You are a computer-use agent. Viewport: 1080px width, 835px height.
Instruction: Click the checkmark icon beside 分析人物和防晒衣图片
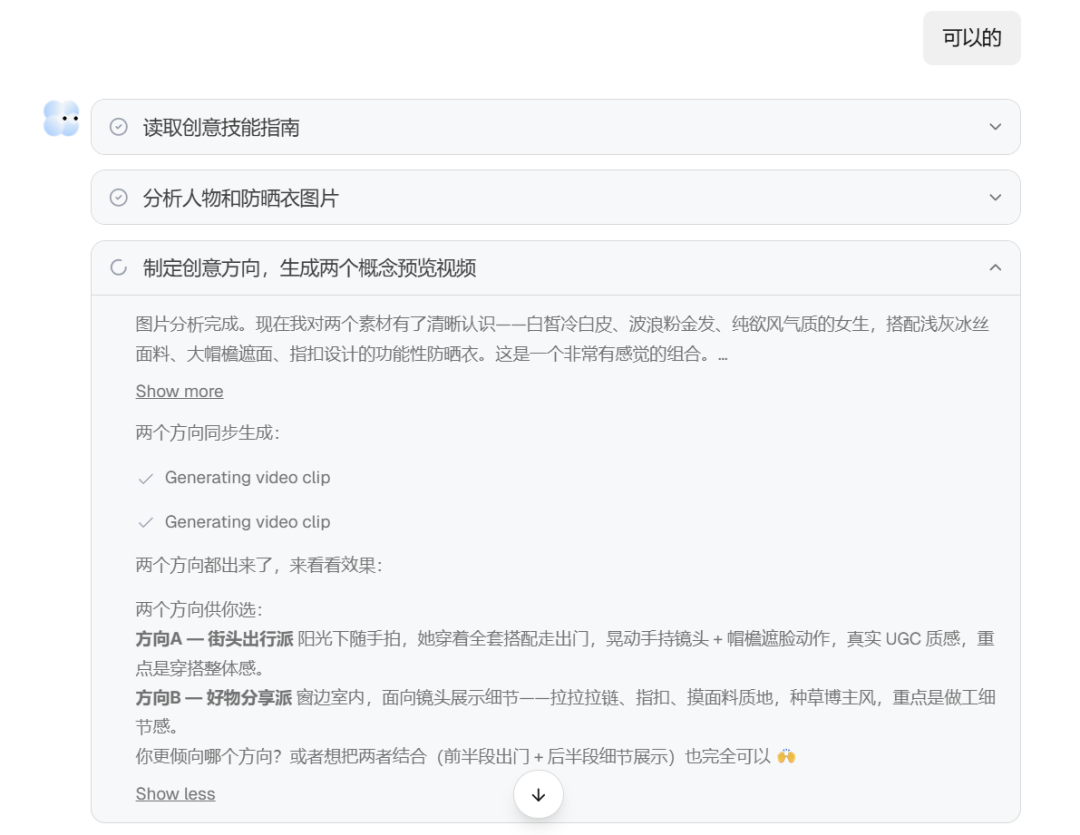(118, 198)
